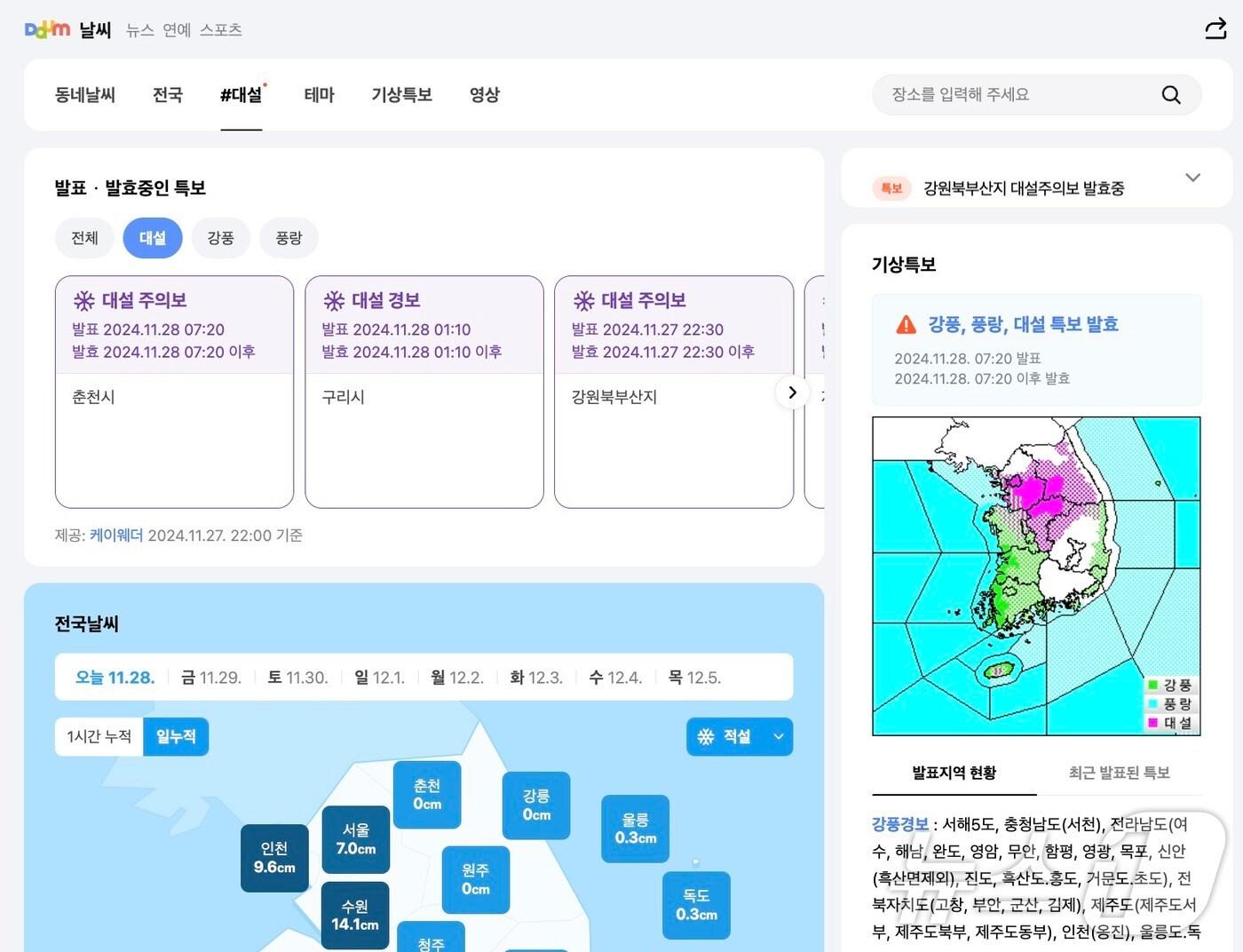This screenshot has height=952, width=1243.
Task: Click the snowflake icon on 강원북부산지 주의보 card
Action: pyautogui.click(x=584, y=300)
